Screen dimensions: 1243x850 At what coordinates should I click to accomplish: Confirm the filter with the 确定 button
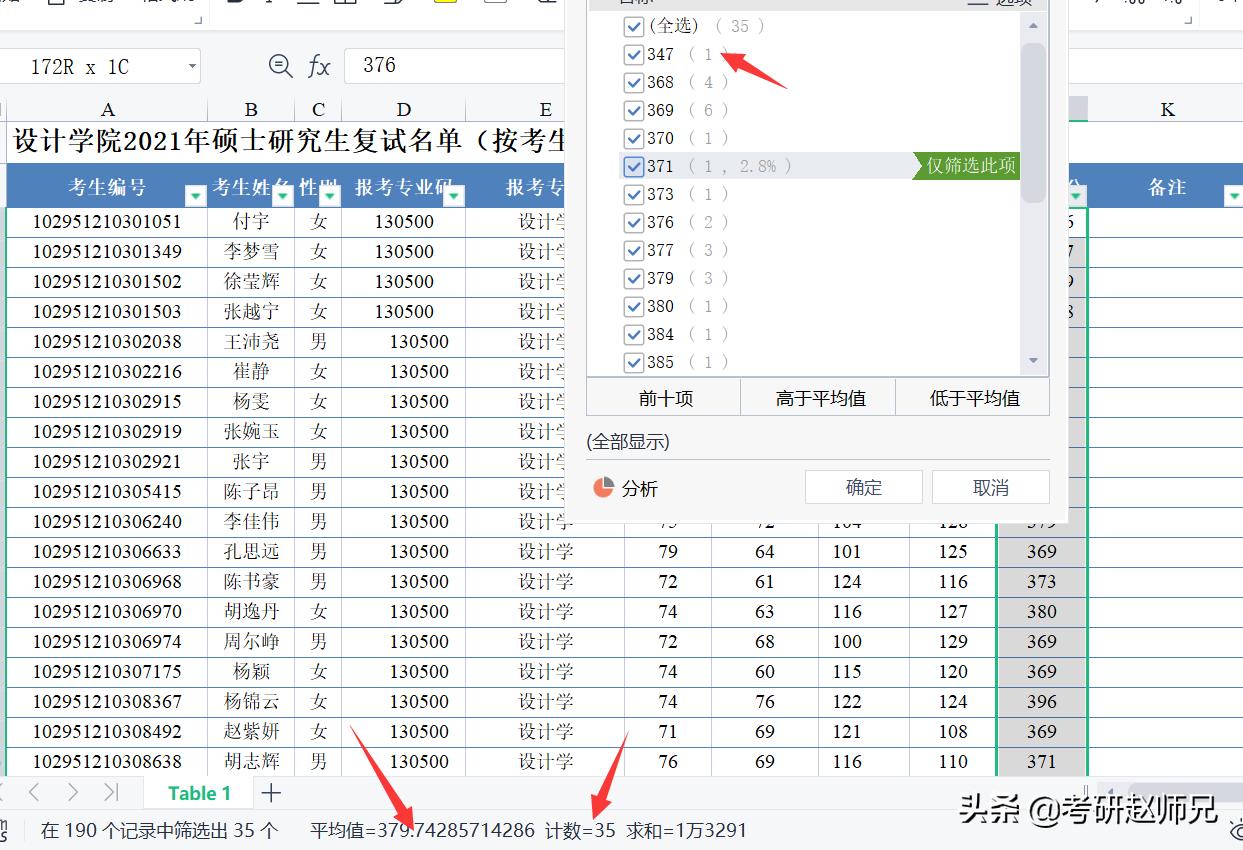[862, 487]
